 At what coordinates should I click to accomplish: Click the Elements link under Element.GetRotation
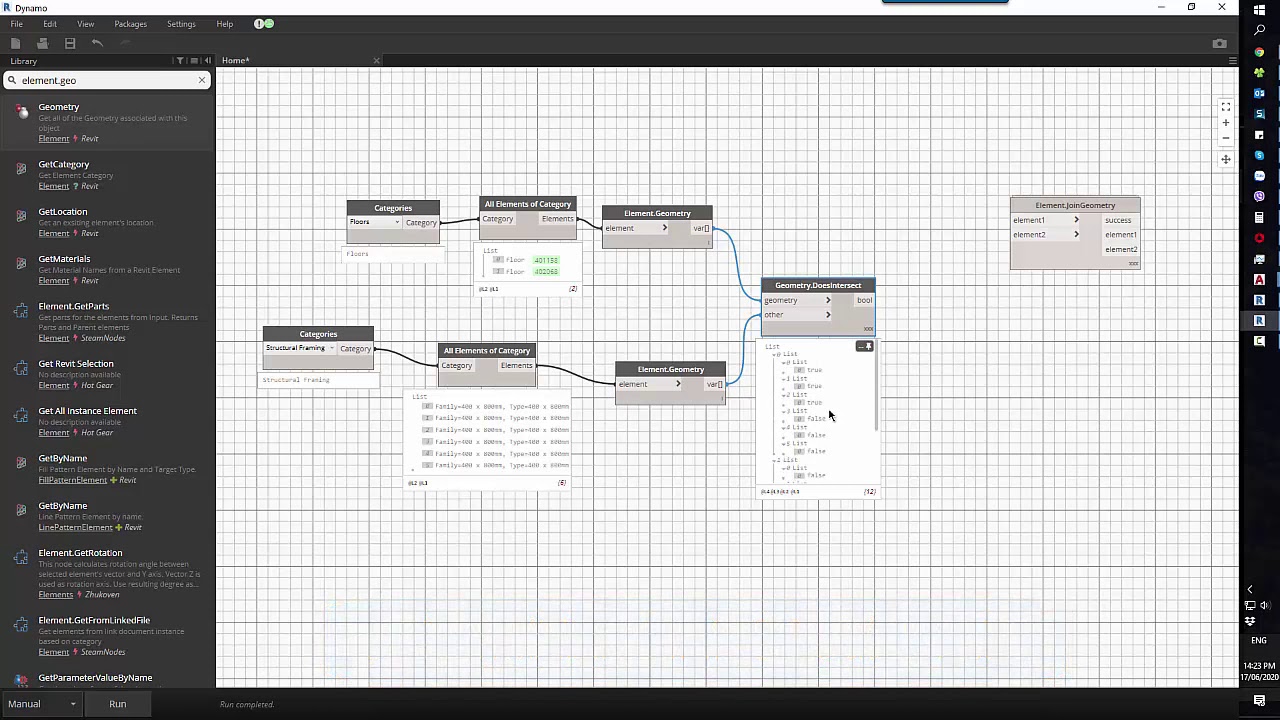coord(56,595)
